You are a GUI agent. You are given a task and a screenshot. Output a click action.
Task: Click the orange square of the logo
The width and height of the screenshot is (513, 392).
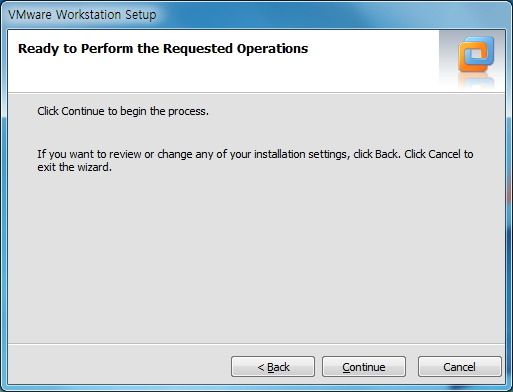[x=469, y=60]
